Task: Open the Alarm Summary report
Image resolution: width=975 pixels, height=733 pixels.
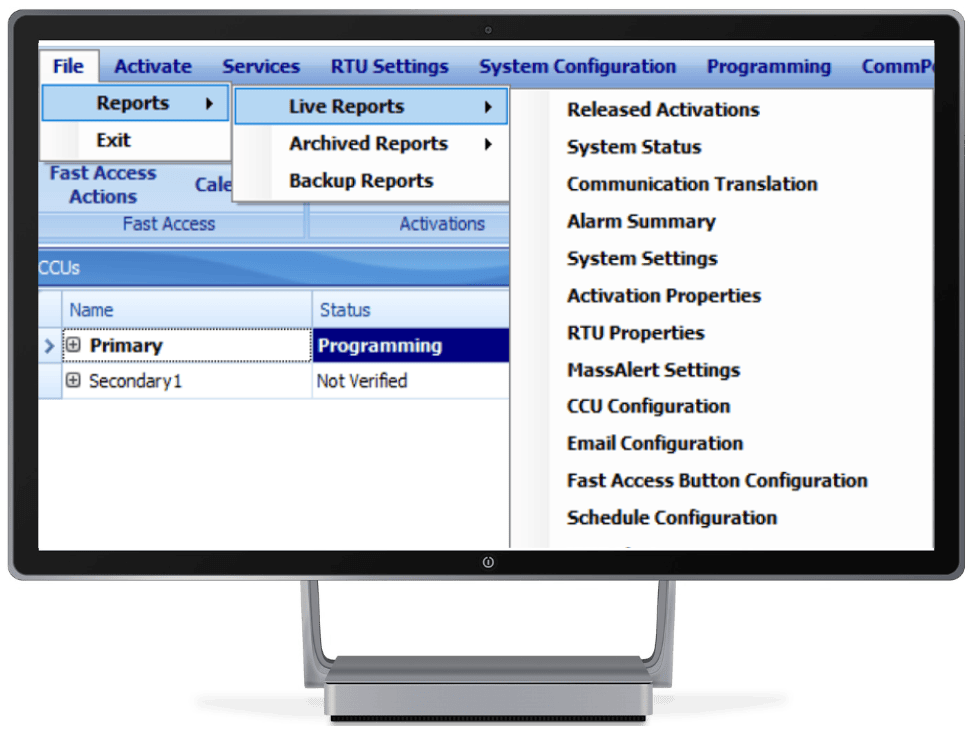Action: pyautogui.click(x=640, y=221)
